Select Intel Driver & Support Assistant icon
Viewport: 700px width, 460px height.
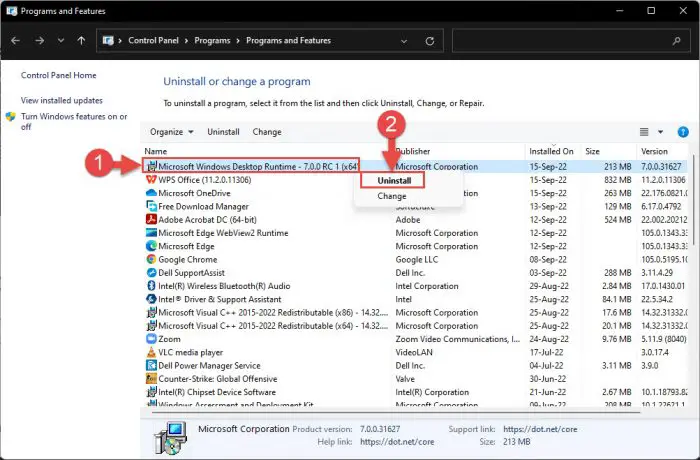point(151,299)
